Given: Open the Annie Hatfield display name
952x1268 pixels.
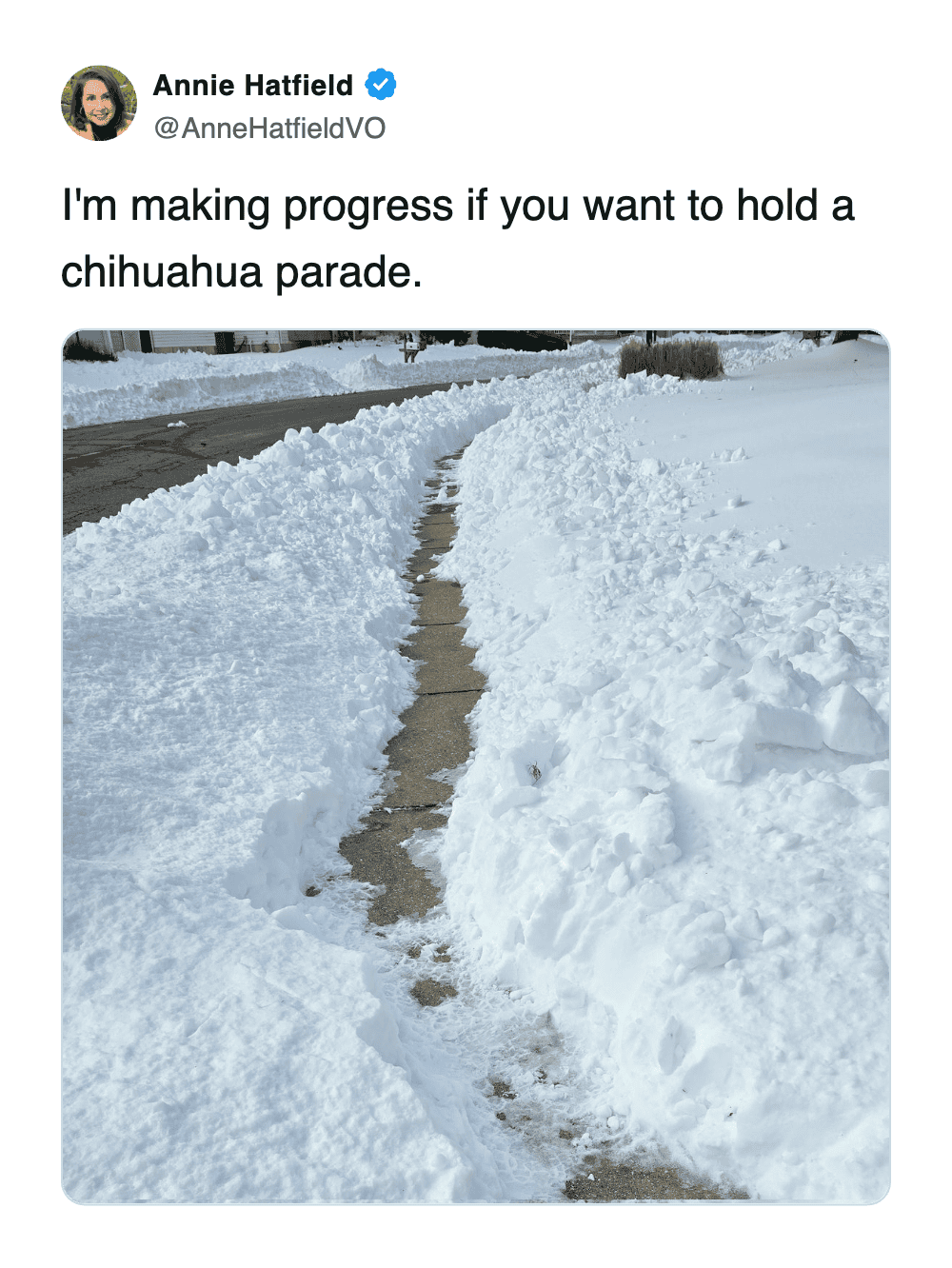Looking at the screenshot, I should pos(253,85).
